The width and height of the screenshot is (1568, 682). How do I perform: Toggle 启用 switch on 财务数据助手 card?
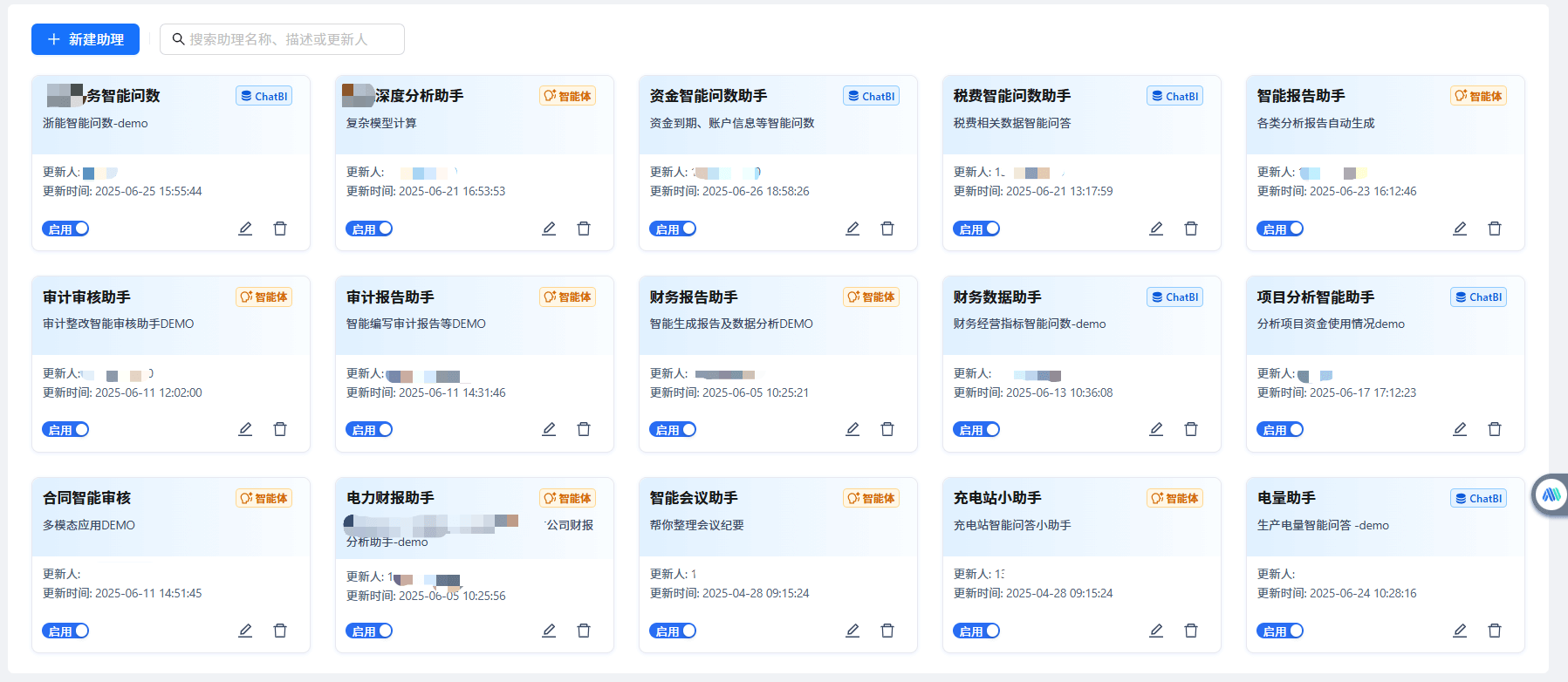pyautogui.click(x=976, y=430)
